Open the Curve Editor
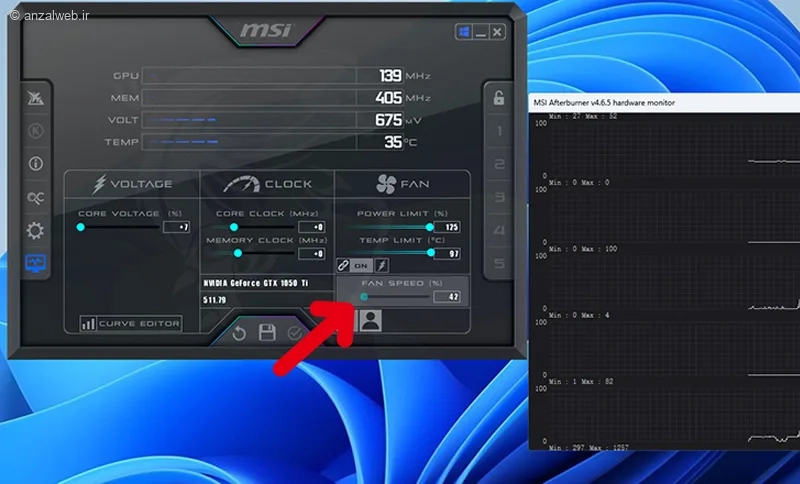 tap(131, 324)
